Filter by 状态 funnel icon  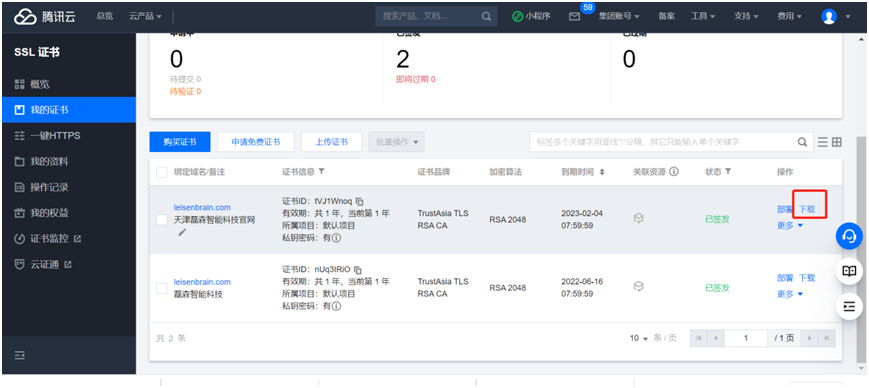(728, 172)
